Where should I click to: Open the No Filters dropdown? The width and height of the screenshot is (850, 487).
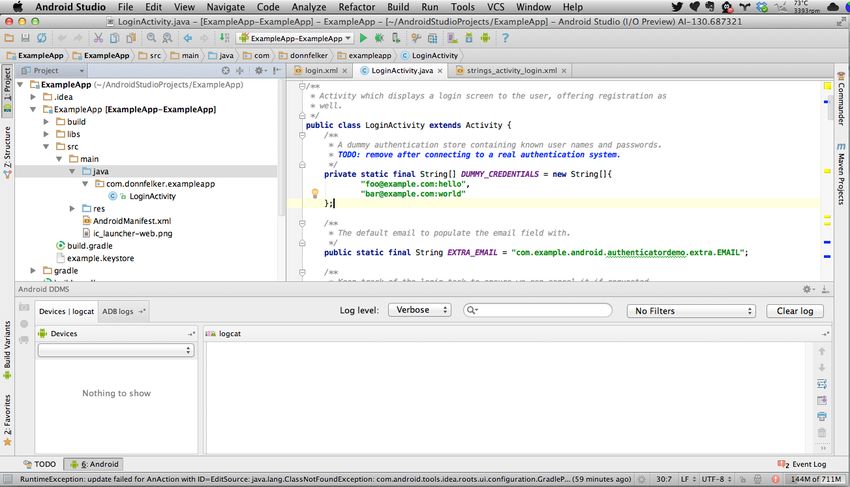pos(691,311)
